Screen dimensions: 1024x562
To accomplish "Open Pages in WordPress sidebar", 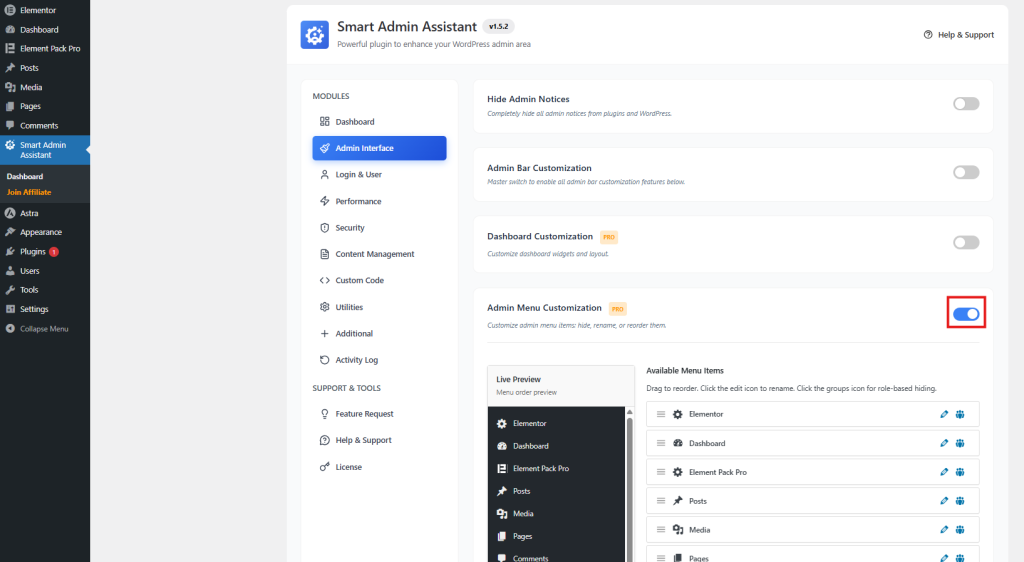I will [45, 106].
